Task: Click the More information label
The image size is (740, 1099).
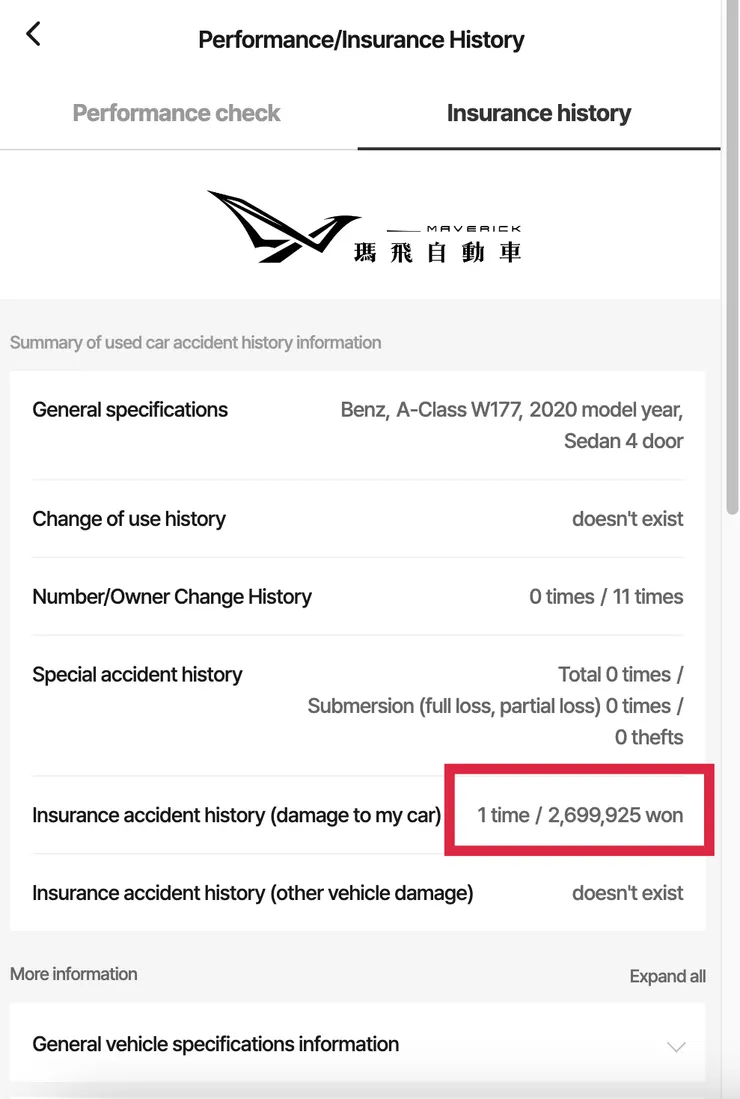Action: (73, 973)
